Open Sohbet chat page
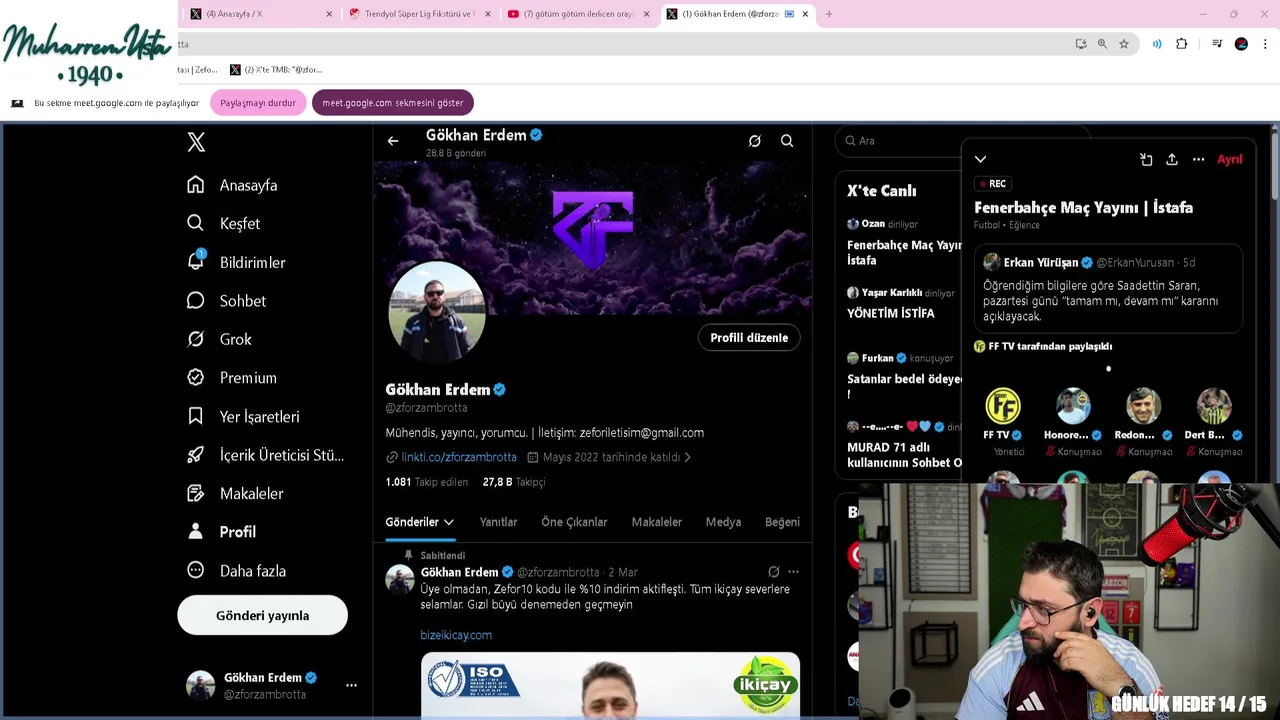 coord(226,301)
